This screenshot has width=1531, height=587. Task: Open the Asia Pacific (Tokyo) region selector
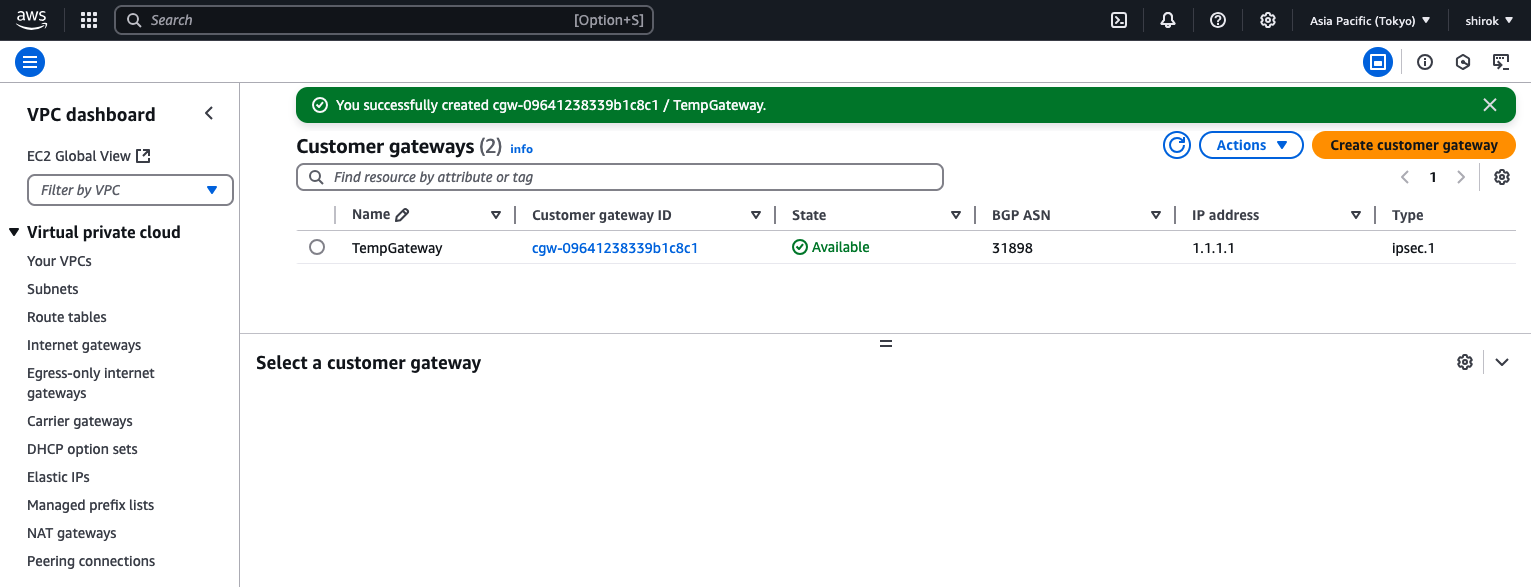(1369, 20)
